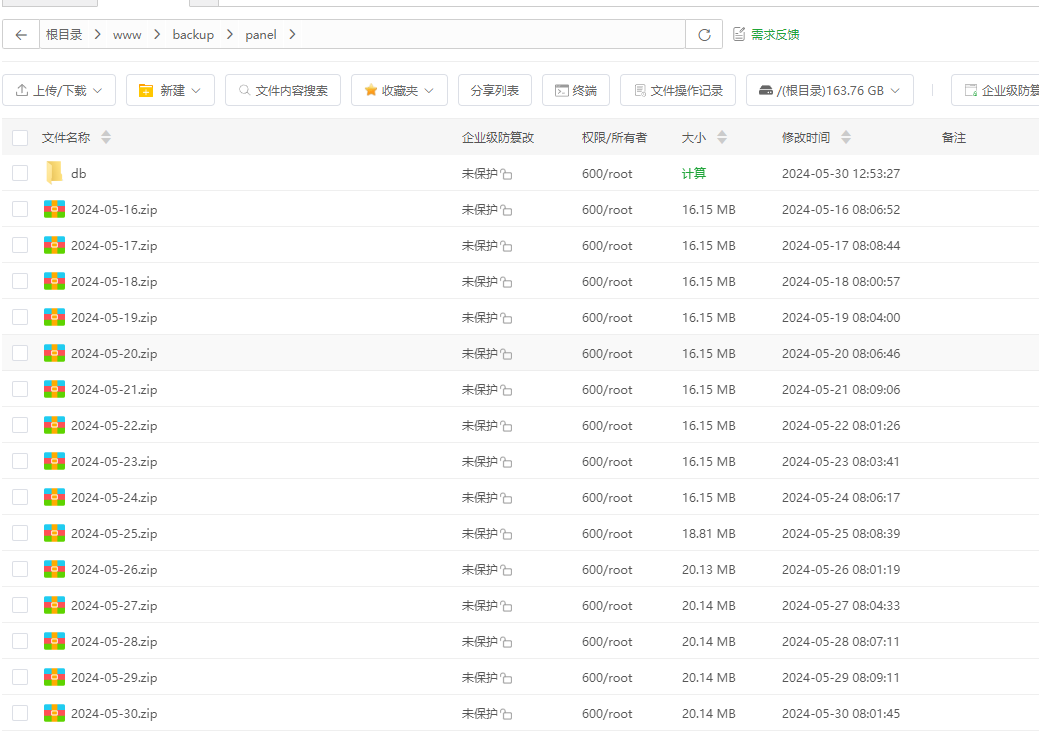The width and height of the screenshot is (1039, 753).
Task: Click 2024-05-30 12:53:27 modification time
Action: pos(841,174)
